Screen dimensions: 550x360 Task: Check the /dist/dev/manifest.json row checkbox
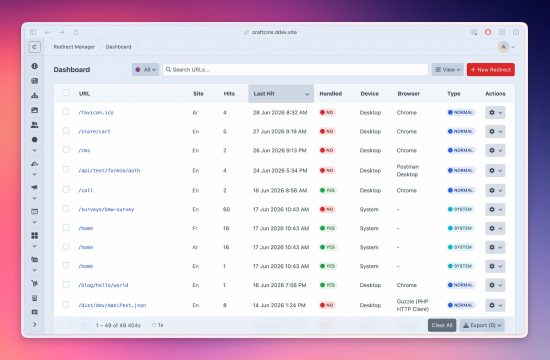click(x=66, y=304)
